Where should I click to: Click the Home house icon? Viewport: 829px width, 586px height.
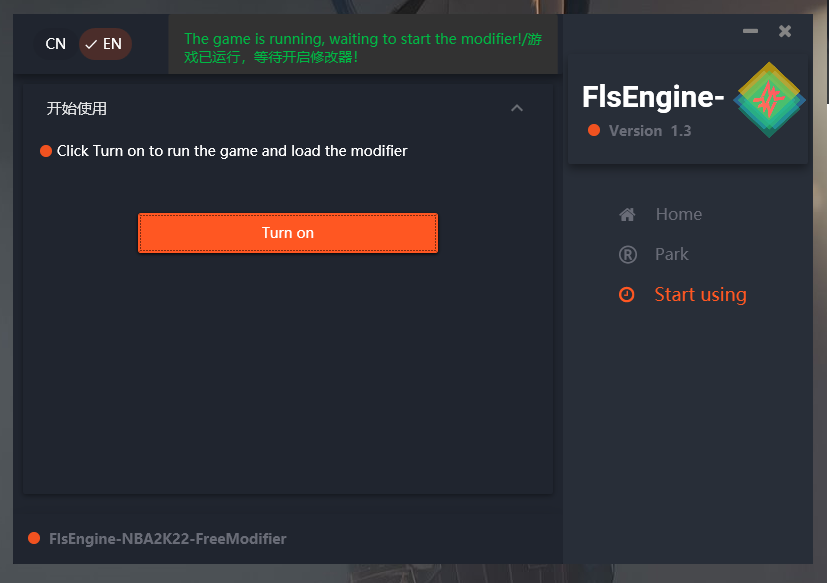(x=627, y=214)
